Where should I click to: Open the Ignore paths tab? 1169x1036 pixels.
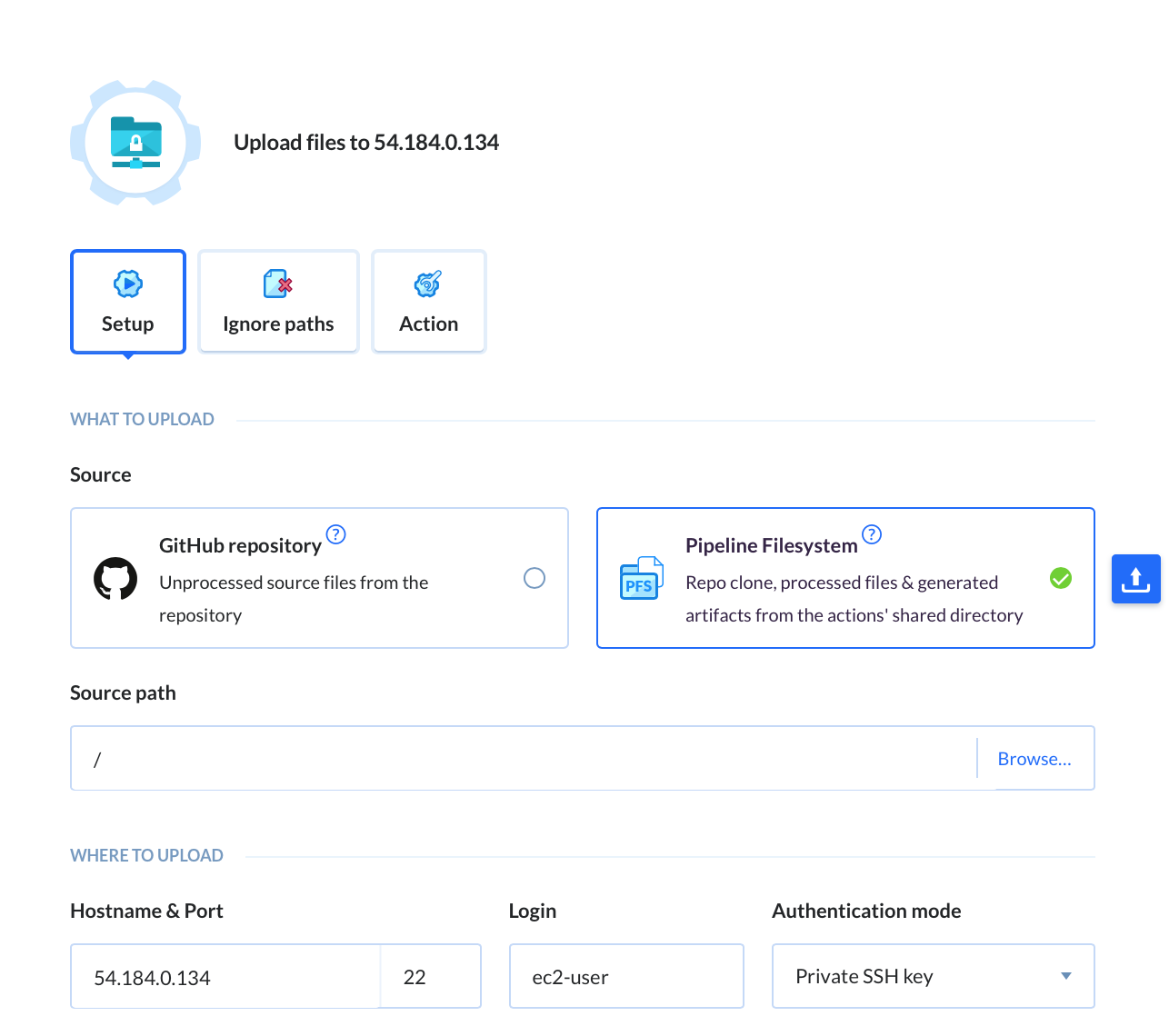pos(278,302)
